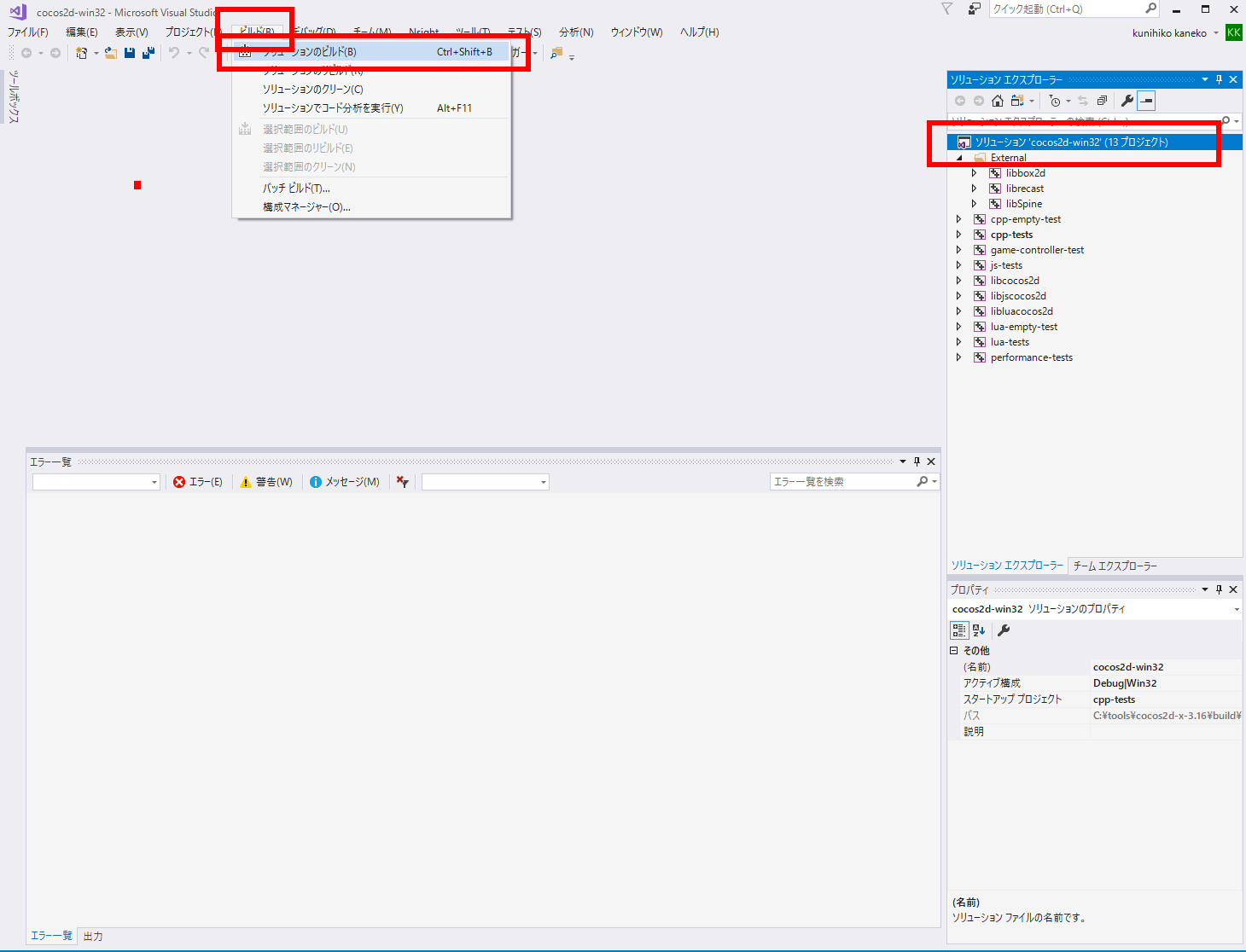The height and width of the screenshot is (952, 1246).
Task: Click the kunihiko kaneko account name
Action: click(x=1169, y=33)
